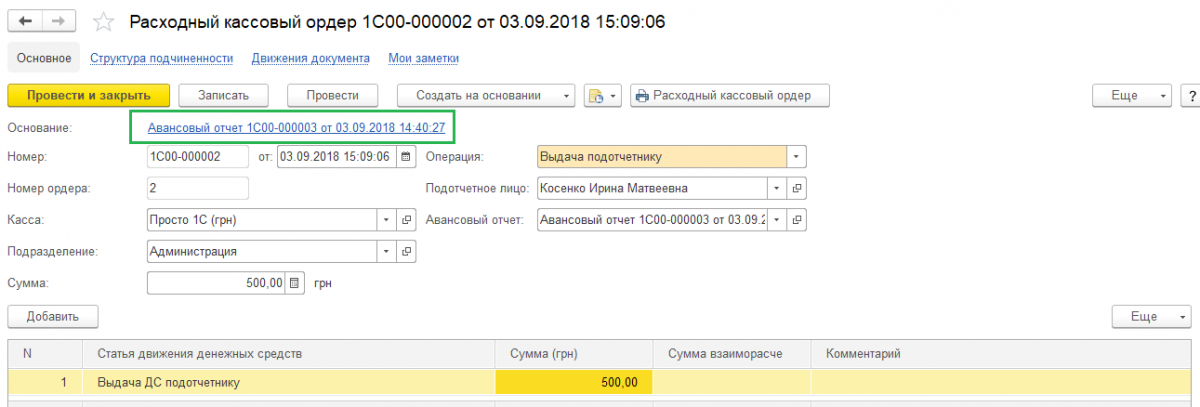The image size is (1200, 407).
Task: Open the Подотчетное лицо dropdown list
Action: coord(778,188)
